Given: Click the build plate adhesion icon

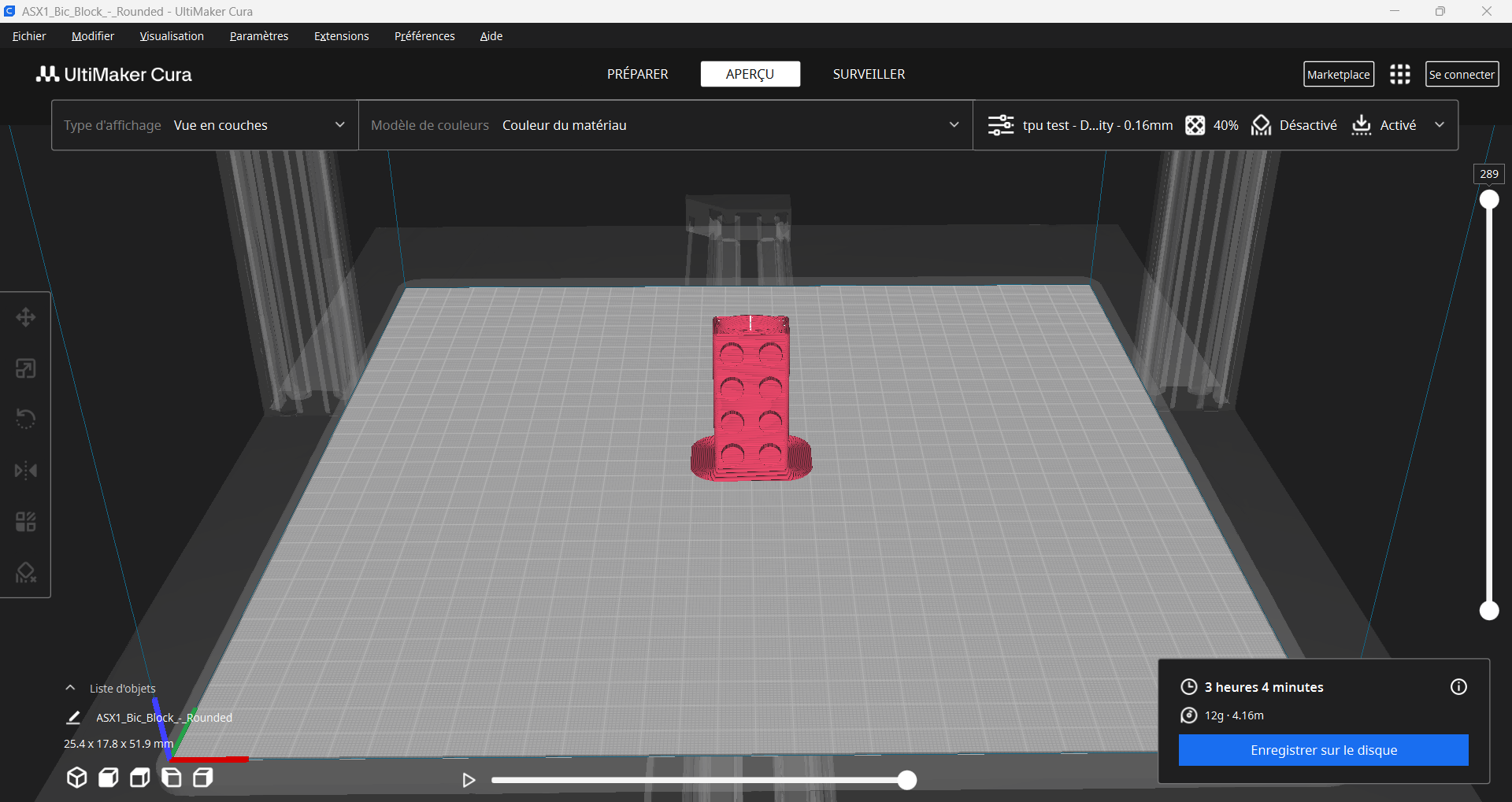Looking at the screenshot, I should [1362, 125].
